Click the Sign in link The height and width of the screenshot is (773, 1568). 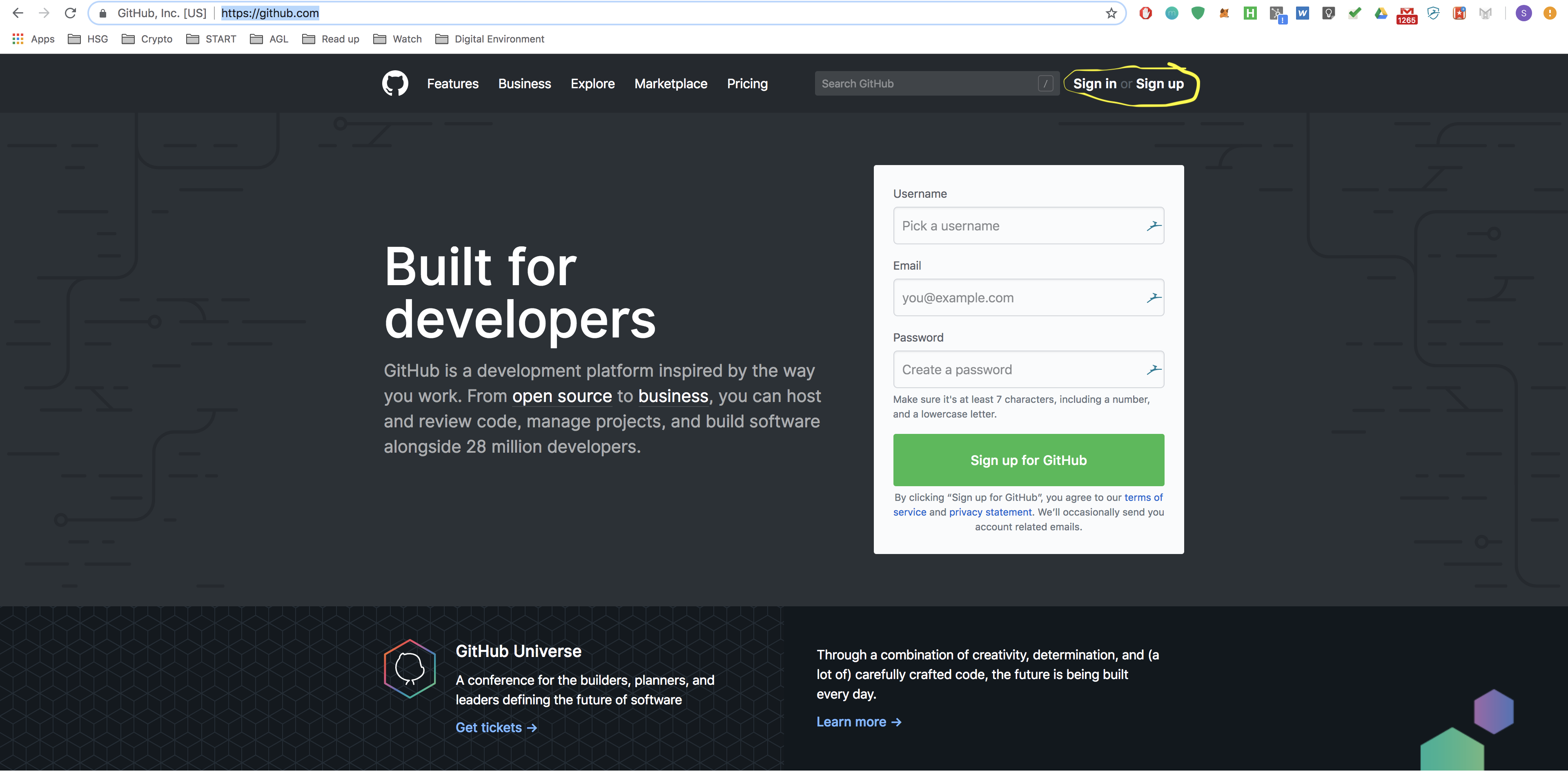[1094, 84]
